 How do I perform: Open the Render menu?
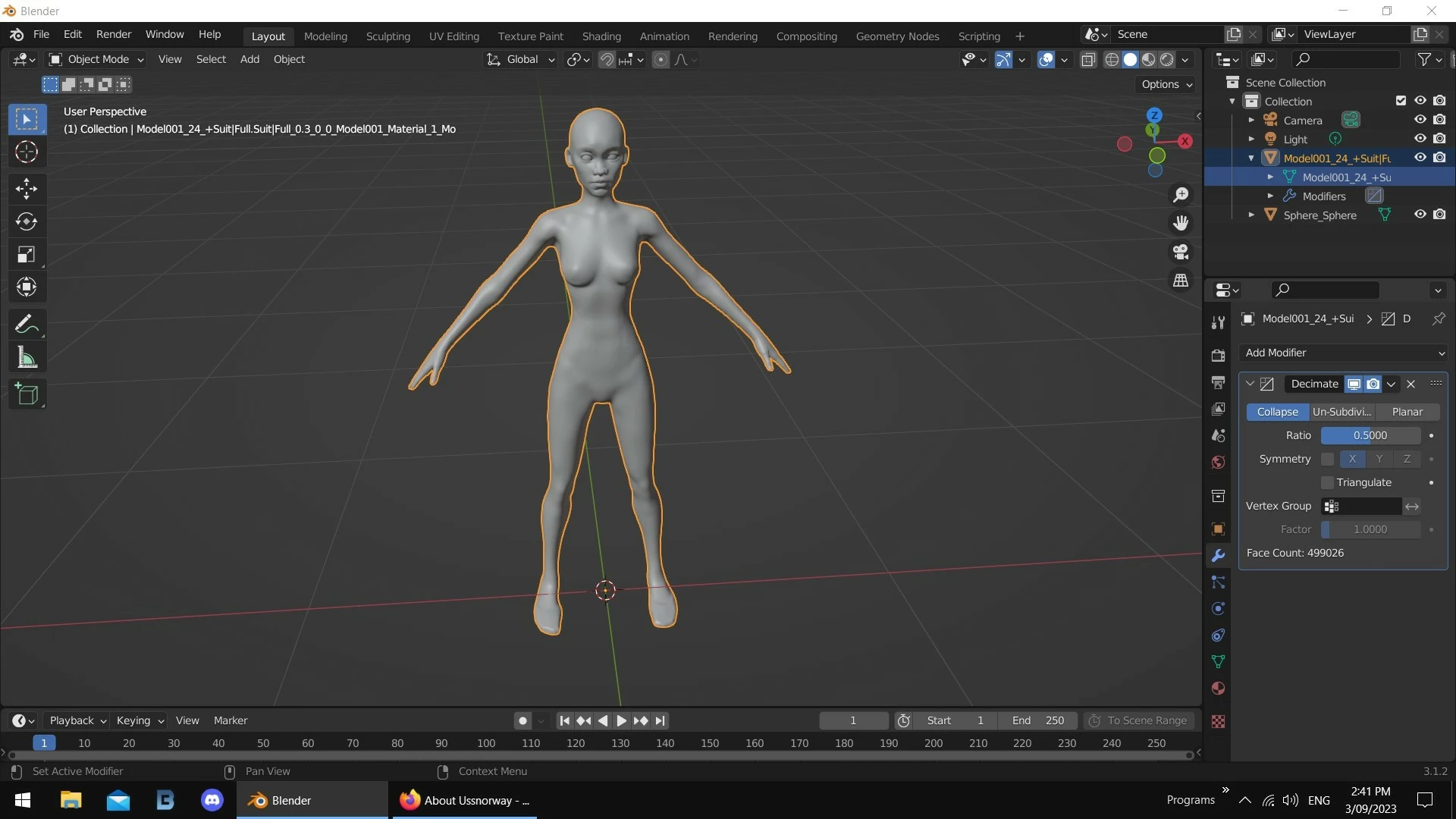pos(113,34)
